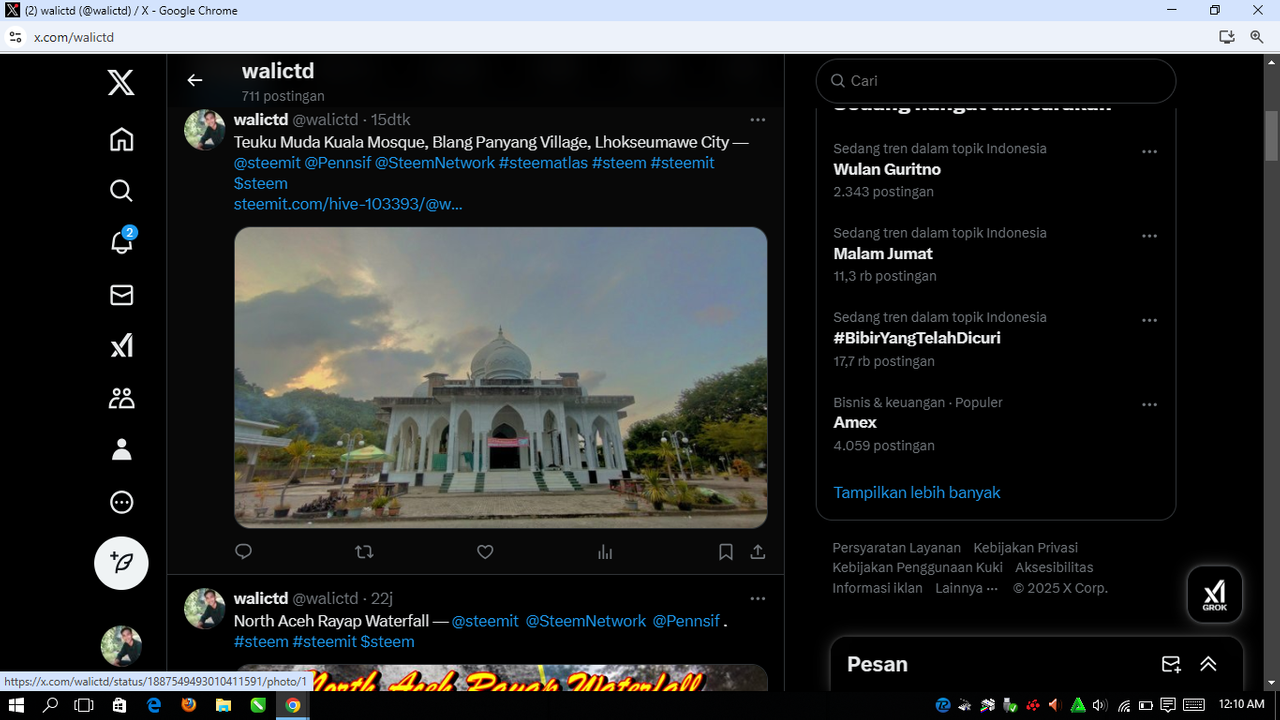1280x720 pixels.
Task: Open Explore via the sidebar magnifier icon
Action: [121, 191]
